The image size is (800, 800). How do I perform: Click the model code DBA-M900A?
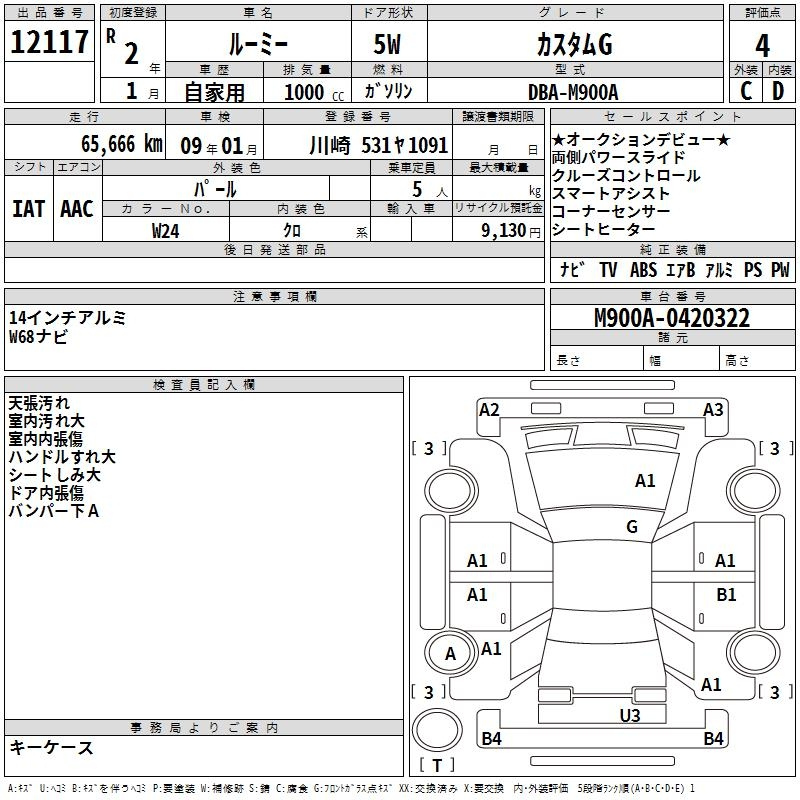(x=573, y=92)
